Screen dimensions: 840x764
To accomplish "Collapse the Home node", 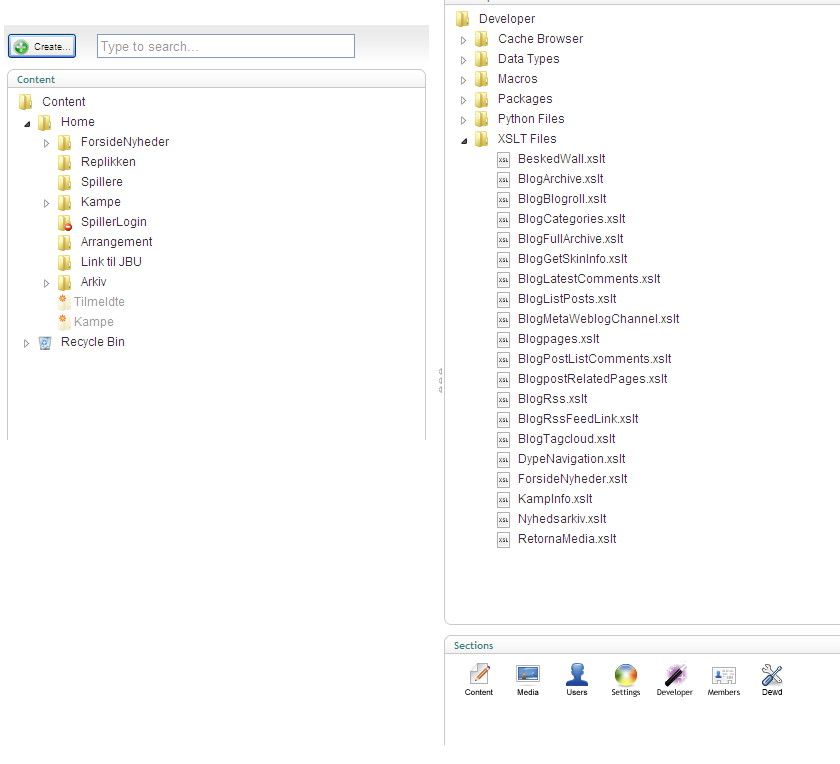I will 27,124.
